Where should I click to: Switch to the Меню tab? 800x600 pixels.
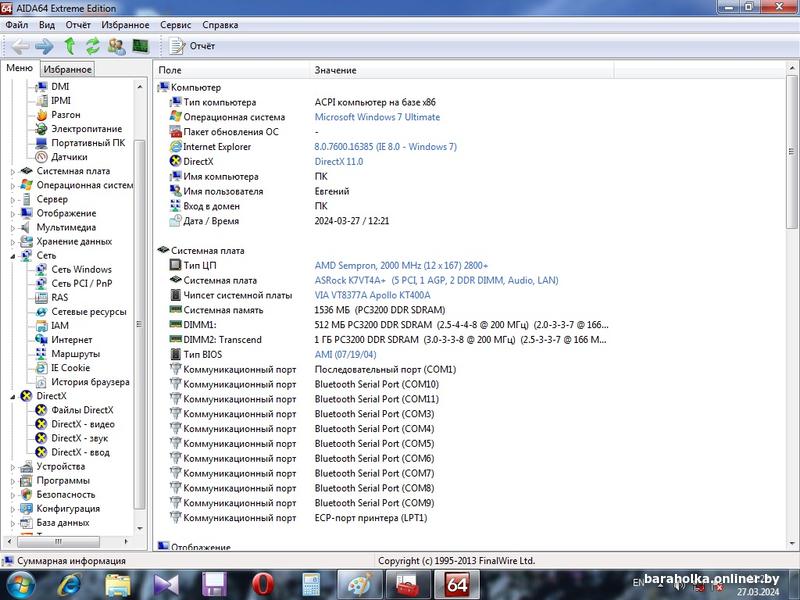[x=19, y=68]
